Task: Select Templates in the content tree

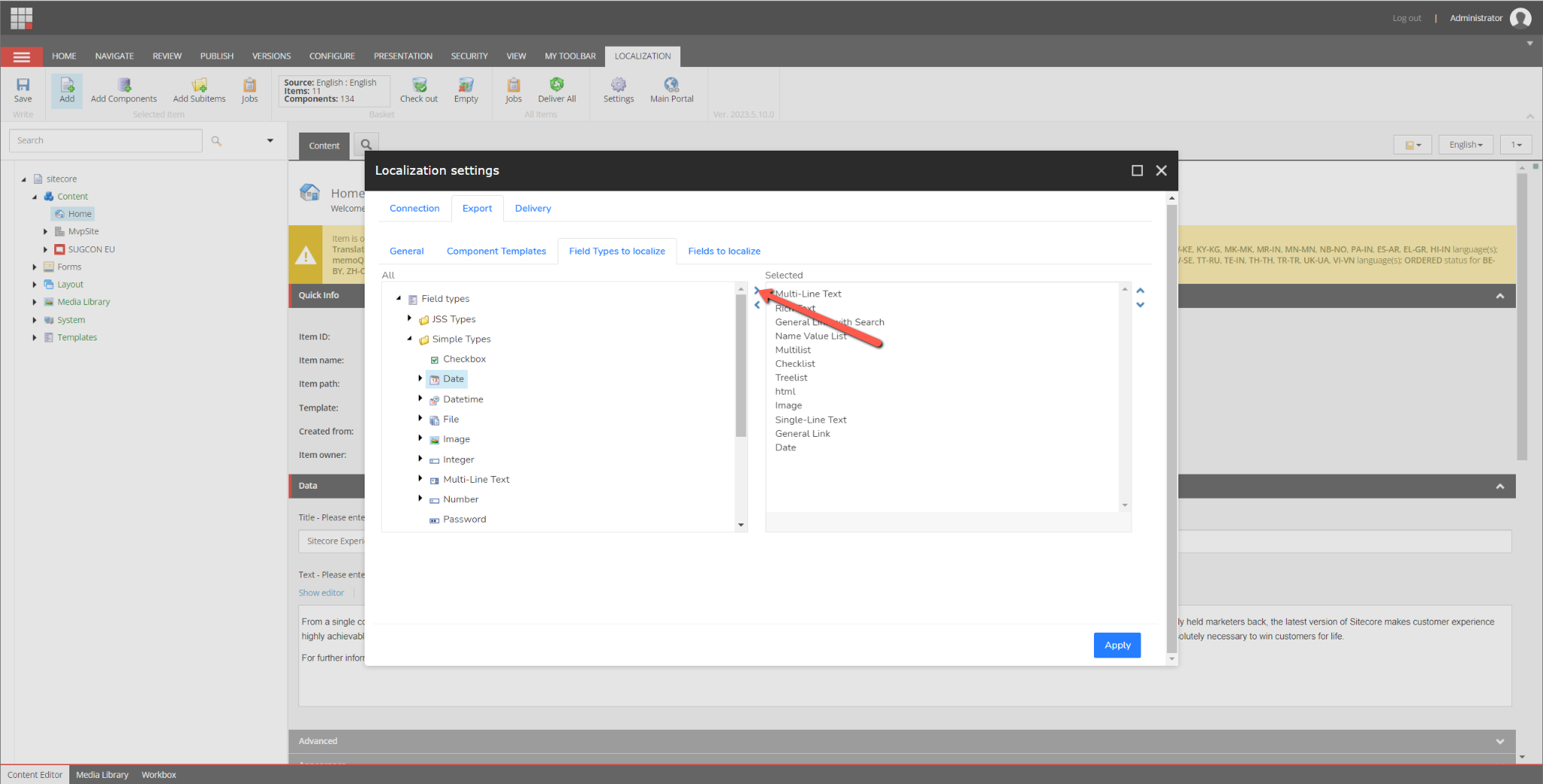Action: pyautogui.click(x=77, y=337)
